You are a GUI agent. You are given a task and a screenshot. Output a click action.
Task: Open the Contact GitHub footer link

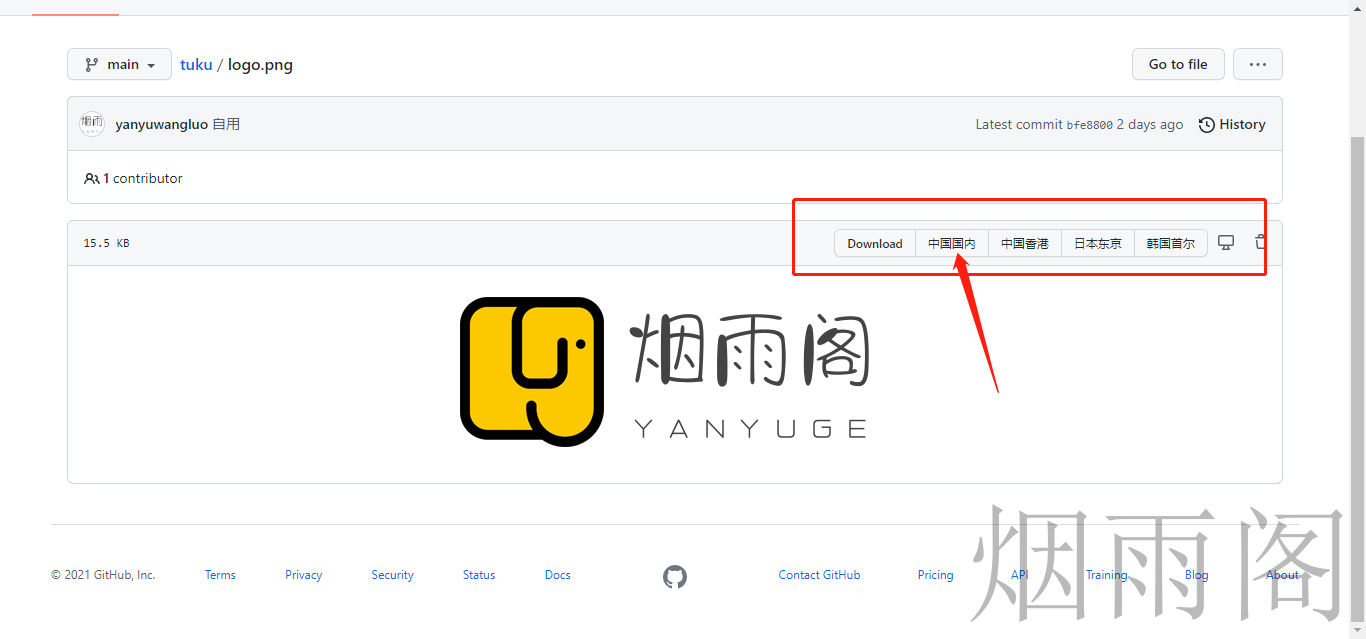click(x=819, y=575)
